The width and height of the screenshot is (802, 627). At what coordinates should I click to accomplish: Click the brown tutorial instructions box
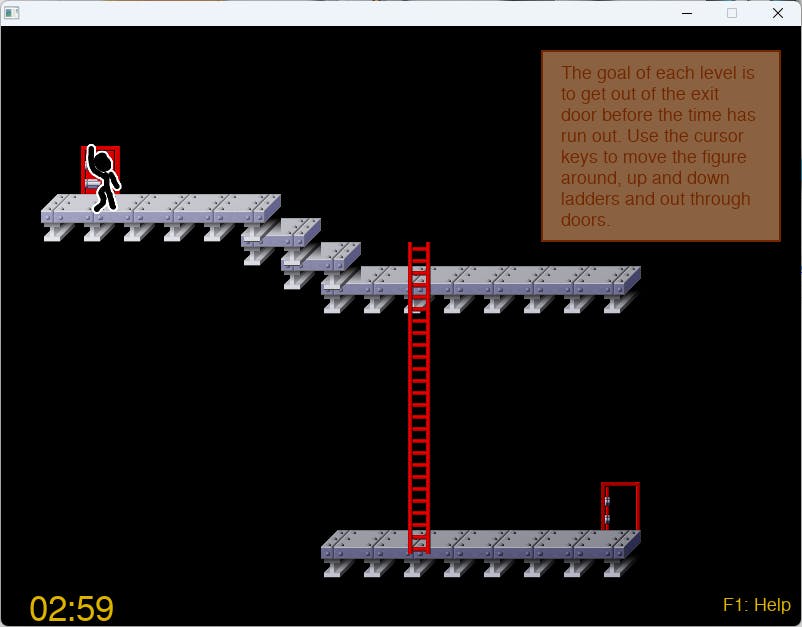point(661,146)
